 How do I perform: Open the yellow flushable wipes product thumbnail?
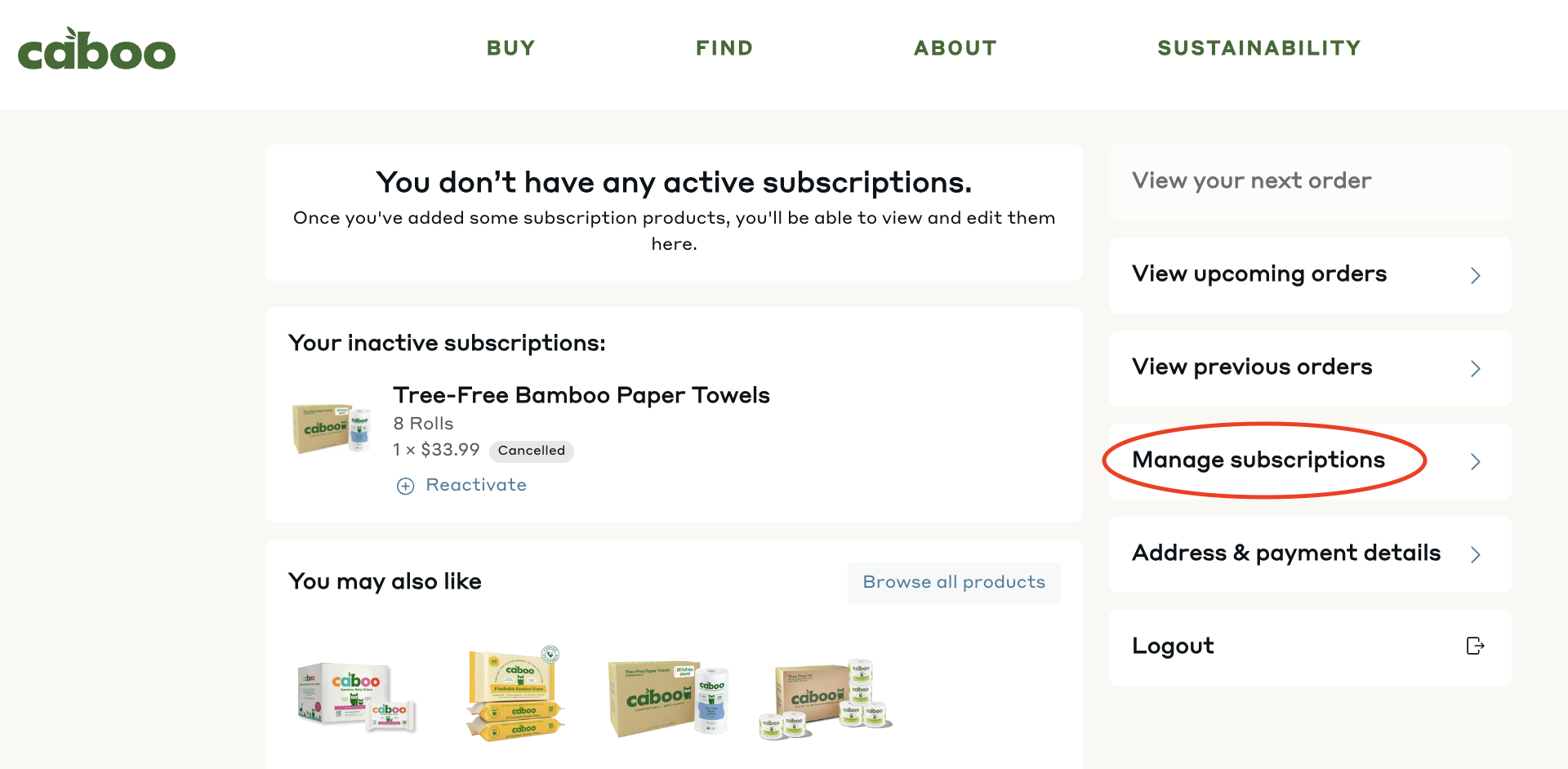click(x=515, y=694)
